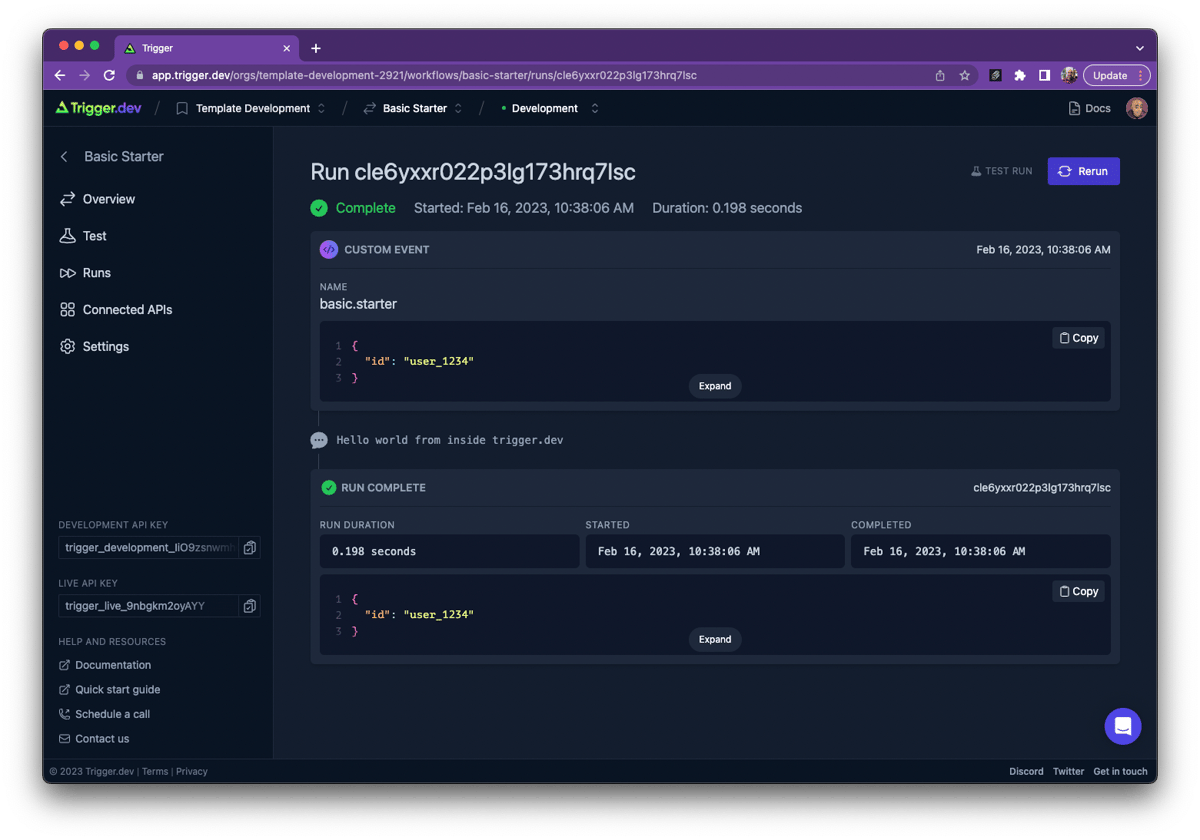The width and height of the screenshot is (1200, 840).
Task: Click the Contact us link
Action: 94,739
